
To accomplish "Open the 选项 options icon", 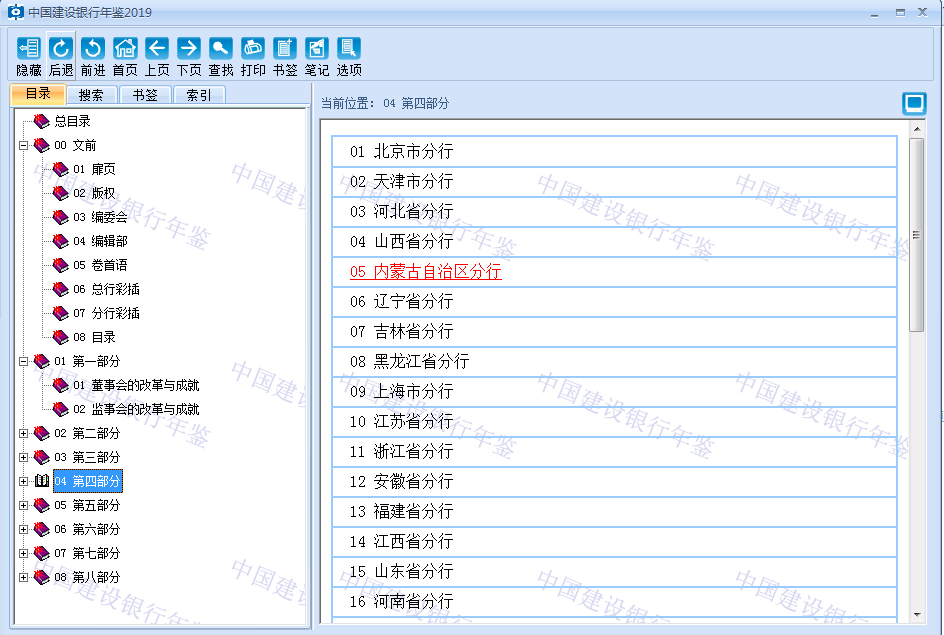I will (349, 48).
